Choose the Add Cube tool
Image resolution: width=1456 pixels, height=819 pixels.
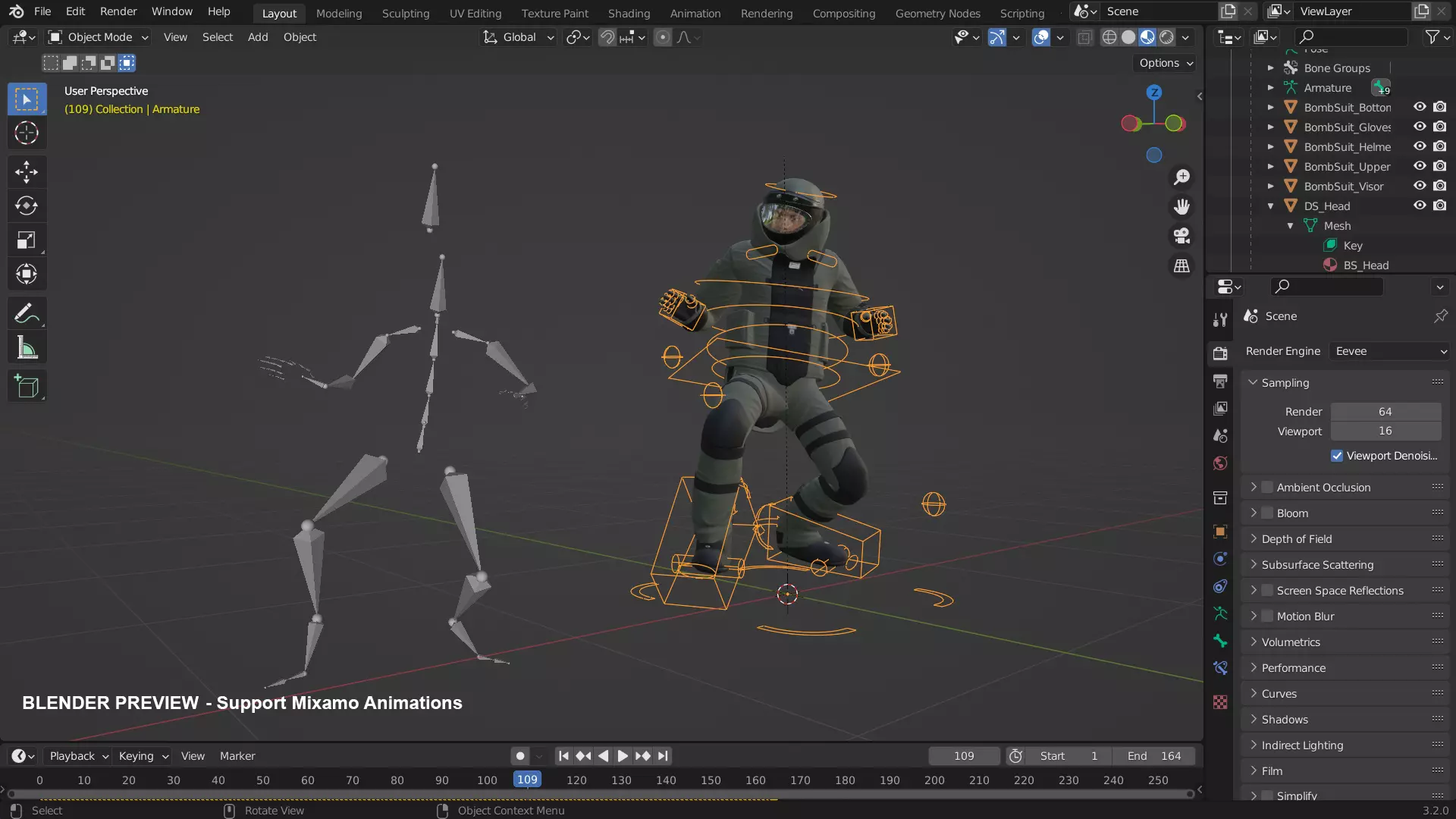point(27,386)
